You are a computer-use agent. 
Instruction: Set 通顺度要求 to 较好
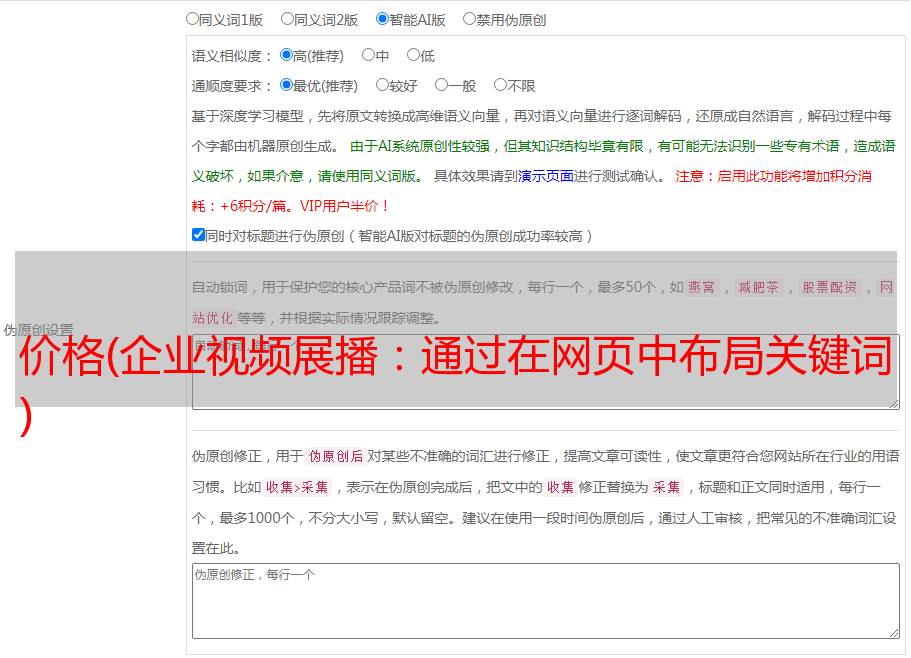[382, 85]
